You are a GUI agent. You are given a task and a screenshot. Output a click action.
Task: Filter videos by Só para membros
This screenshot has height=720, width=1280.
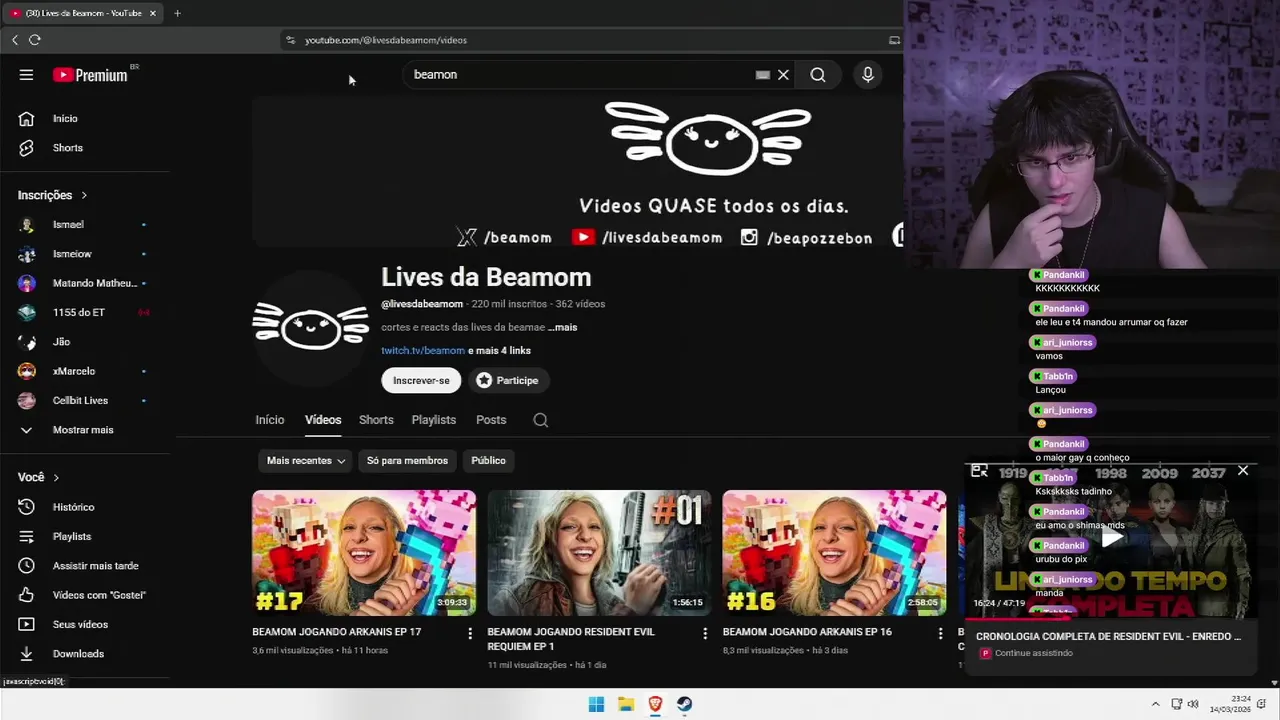[407, 460]
